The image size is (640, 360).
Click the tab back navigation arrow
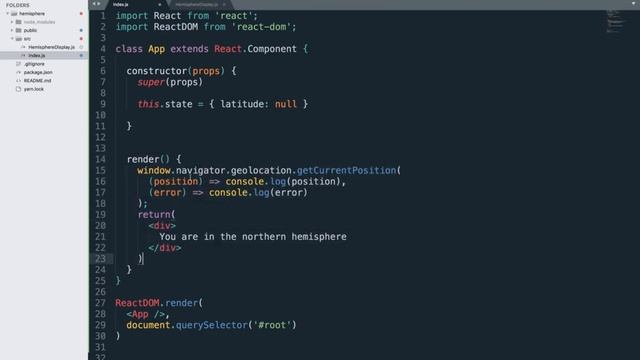[x=94, y=4]
